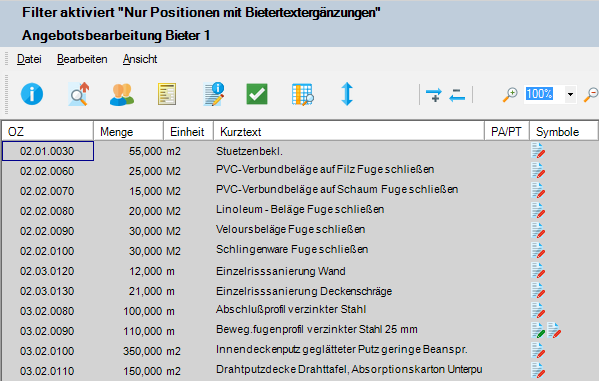Select cell 03.02.0110

coord(47,371)
